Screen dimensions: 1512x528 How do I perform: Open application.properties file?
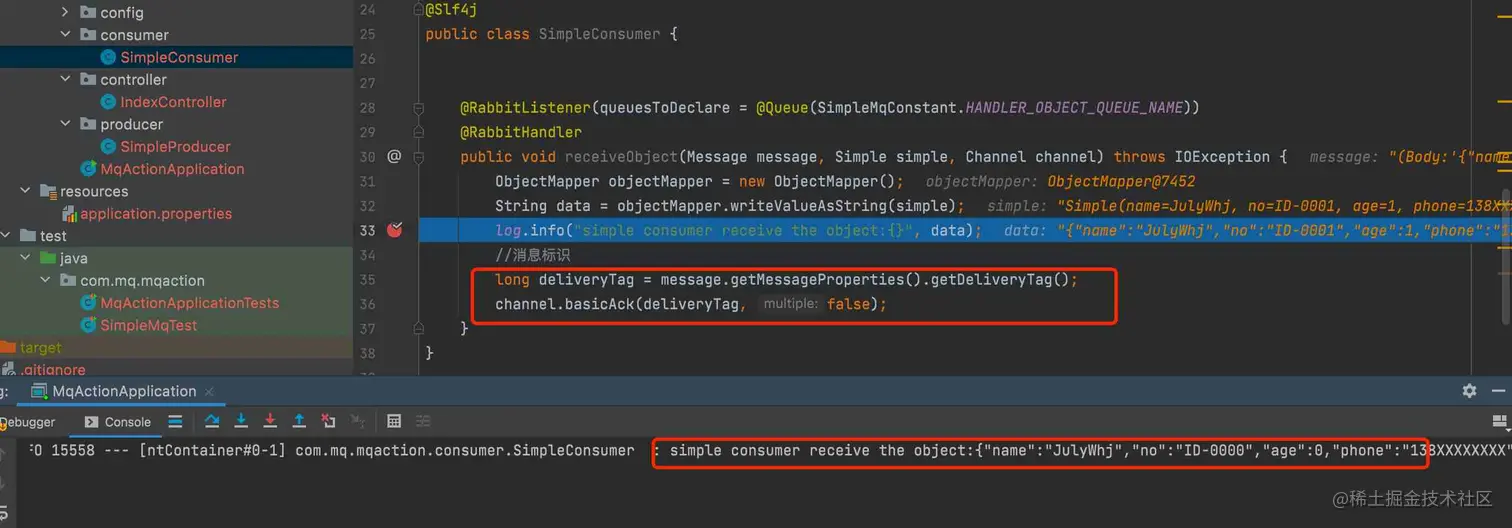156,213
